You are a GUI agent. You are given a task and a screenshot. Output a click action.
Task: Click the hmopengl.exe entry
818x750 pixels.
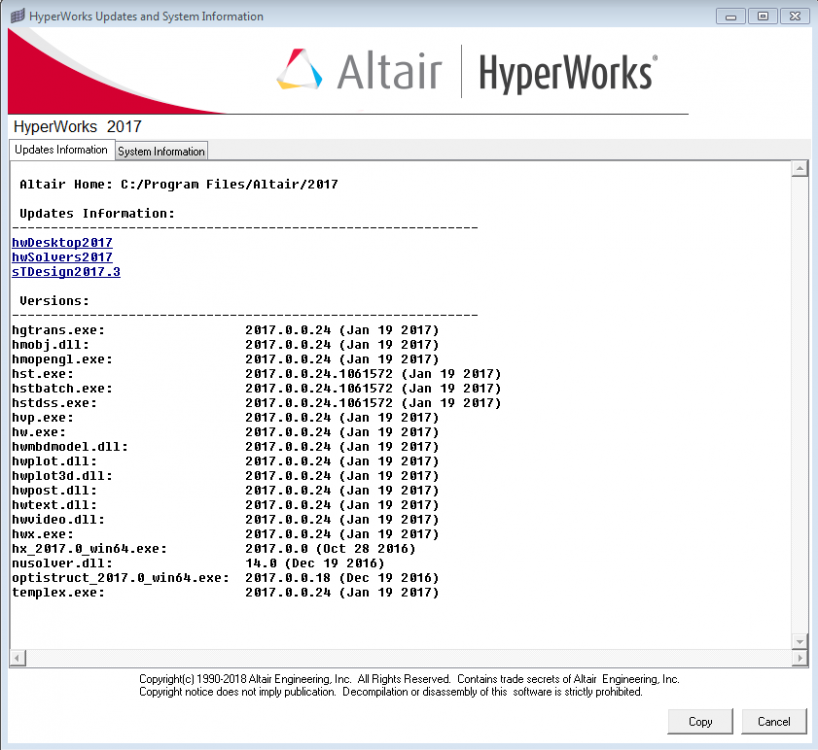coord(225,359)
